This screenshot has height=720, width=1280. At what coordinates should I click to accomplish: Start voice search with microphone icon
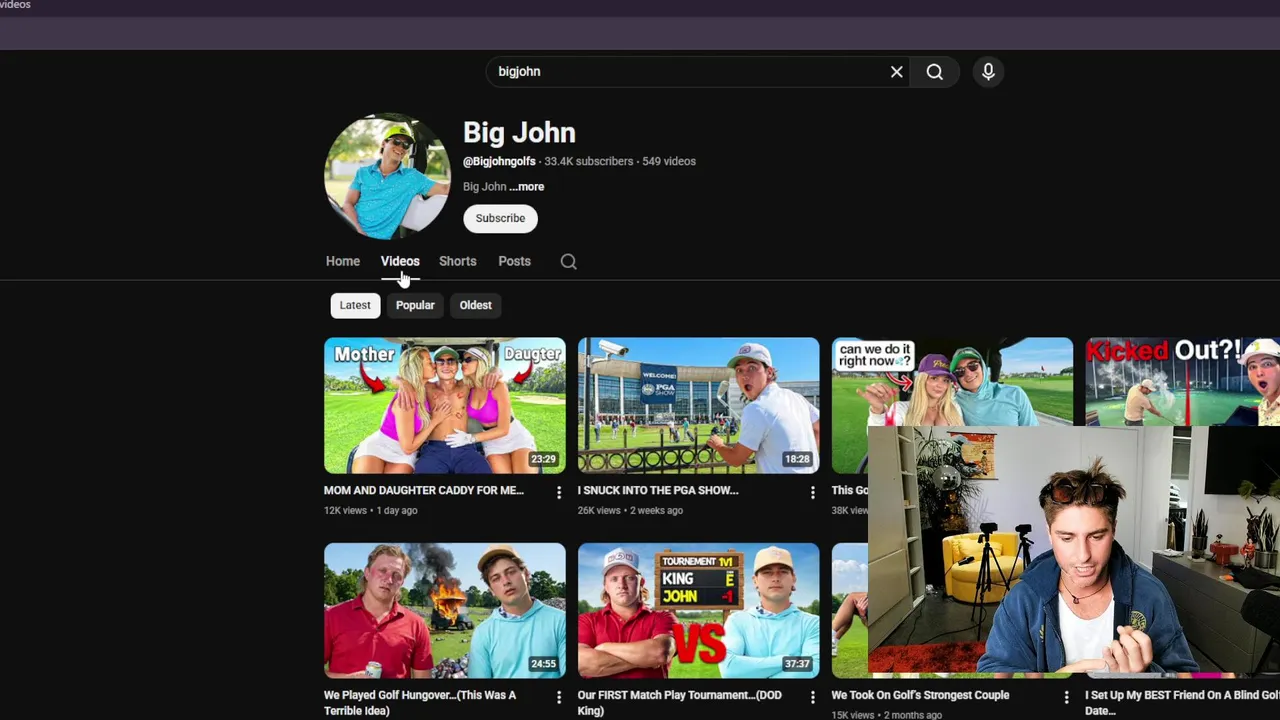point(988,72)
